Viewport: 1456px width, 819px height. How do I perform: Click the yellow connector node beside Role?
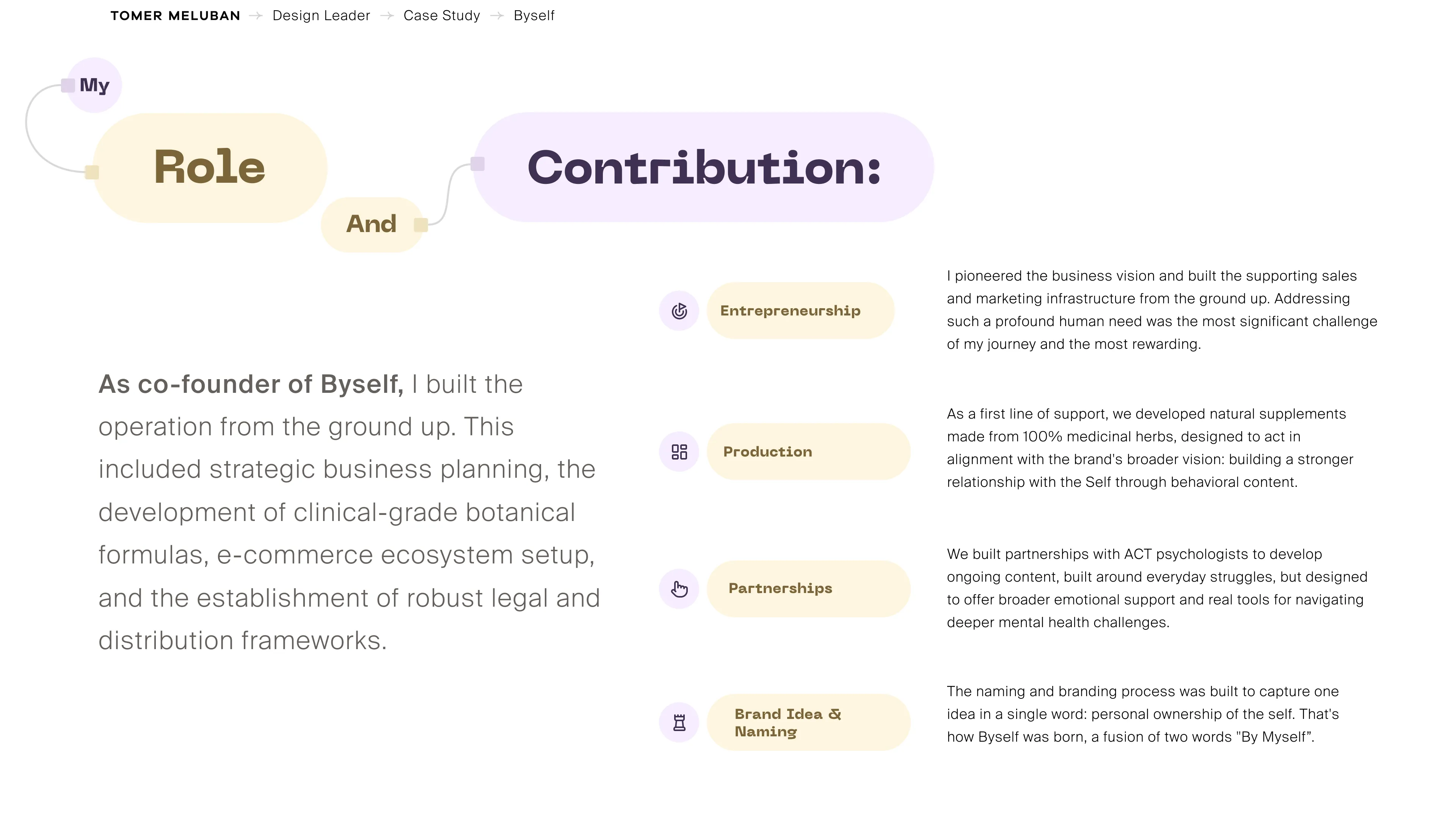coord(91,173)
